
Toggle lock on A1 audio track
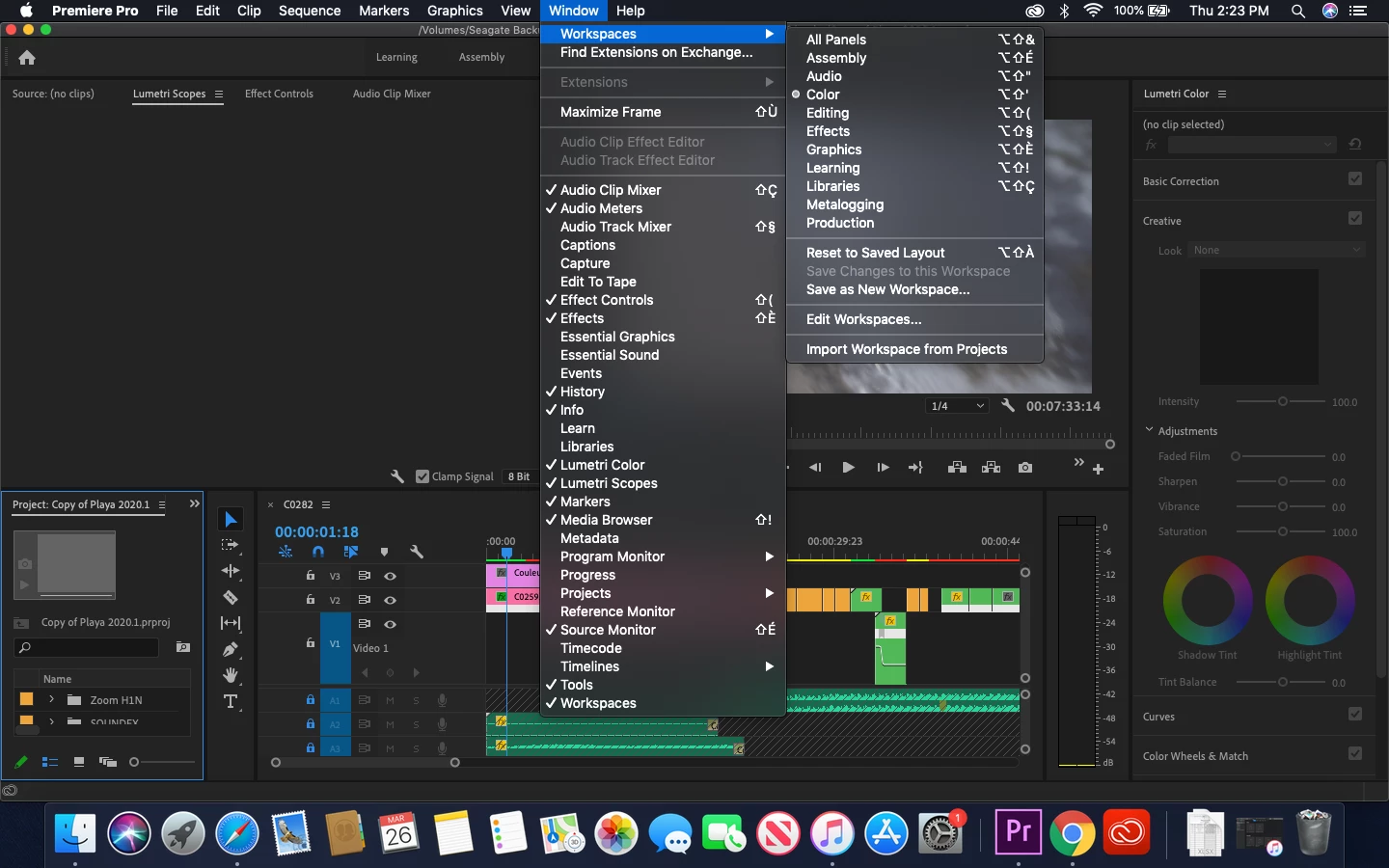[310, 700]
